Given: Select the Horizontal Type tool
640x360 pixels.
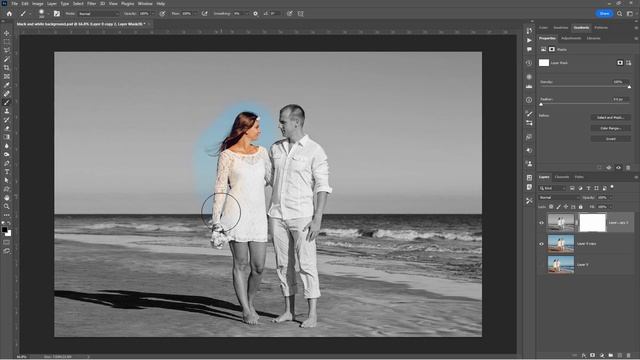Looking at the screenshot, I should pyautogui.click(x=7, y=172).
